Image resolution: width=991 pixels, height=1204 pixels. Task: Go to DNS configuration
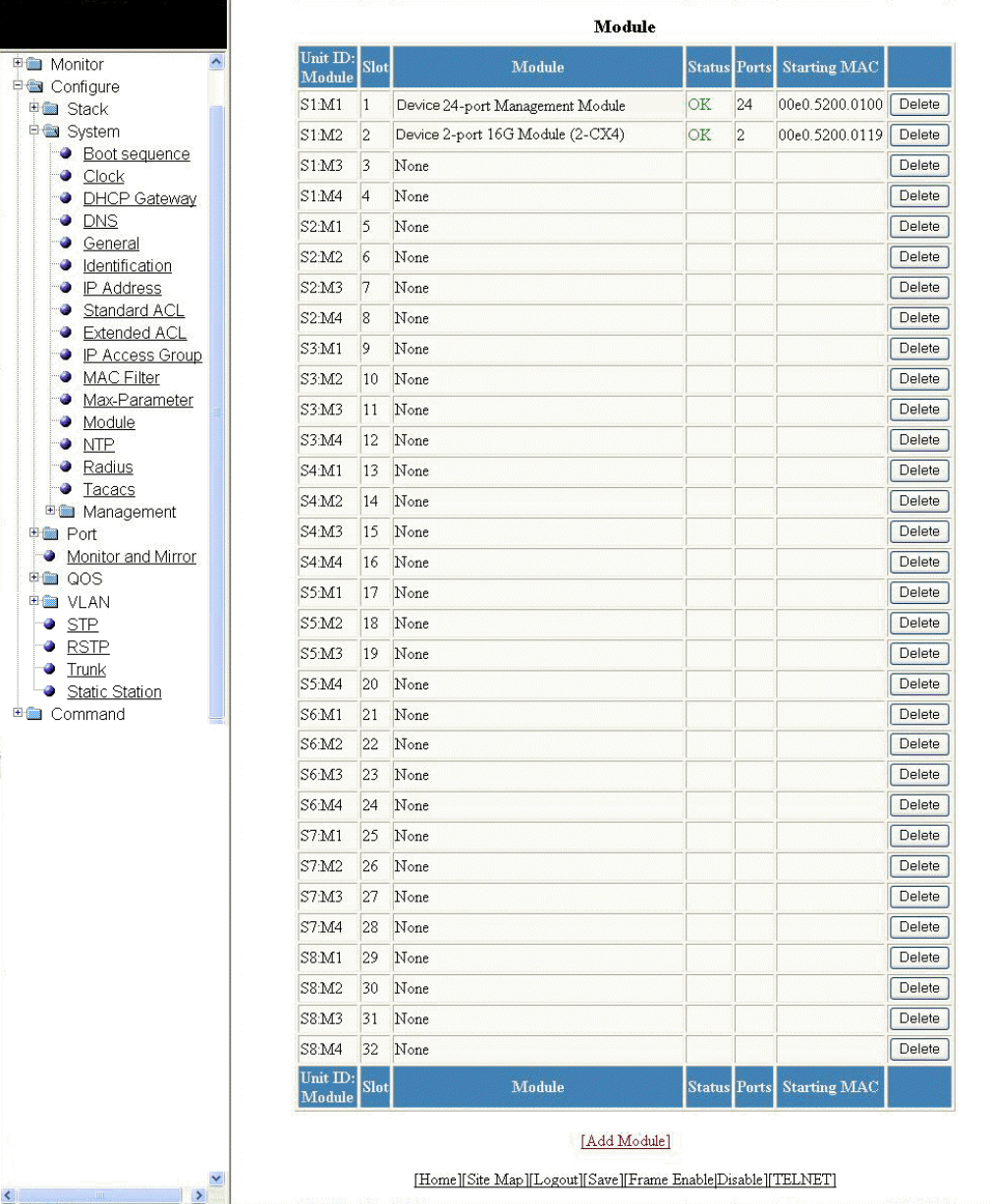[100, 221]
